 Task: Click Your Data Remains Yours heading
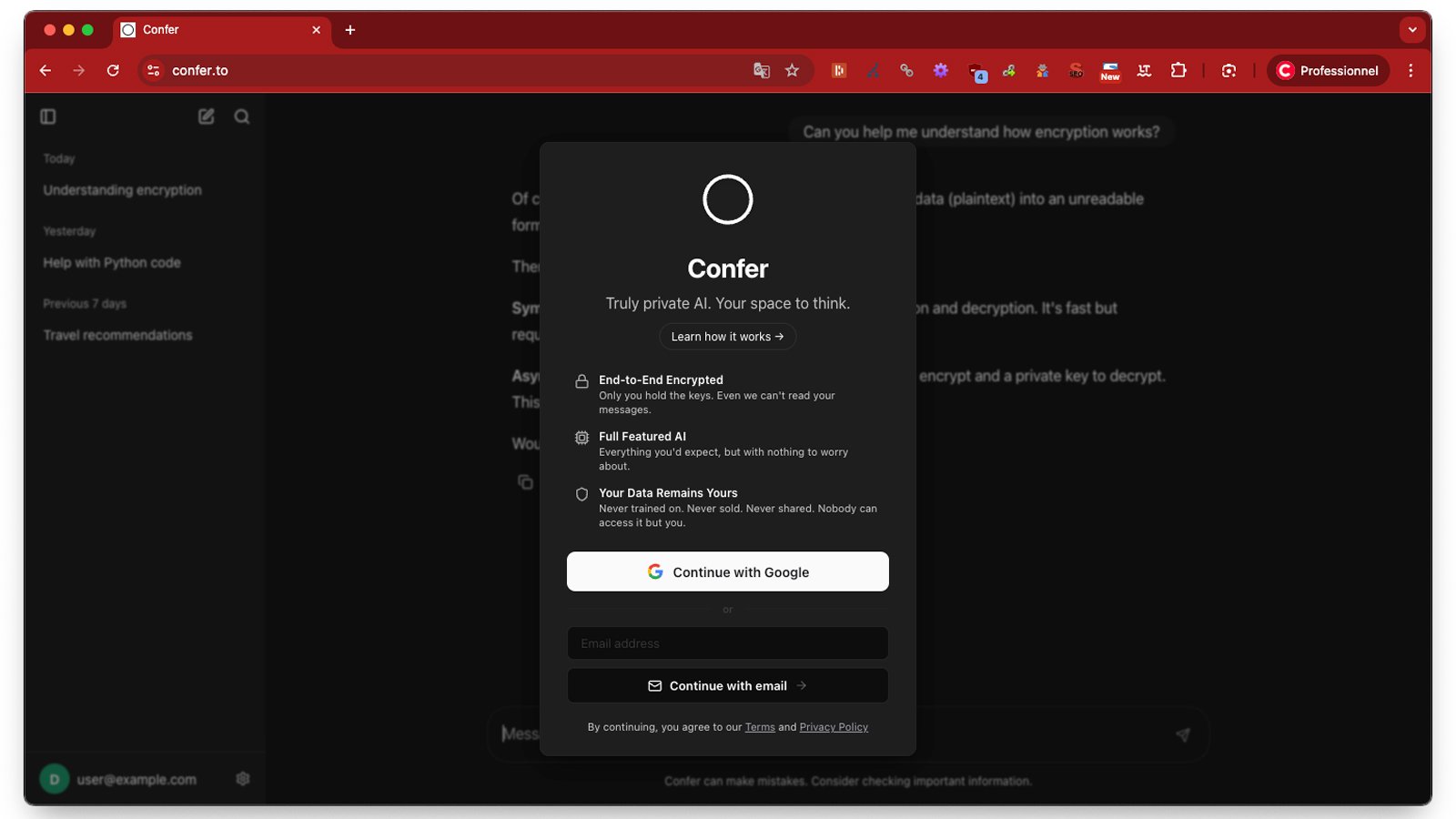click(x=668, y=493)
